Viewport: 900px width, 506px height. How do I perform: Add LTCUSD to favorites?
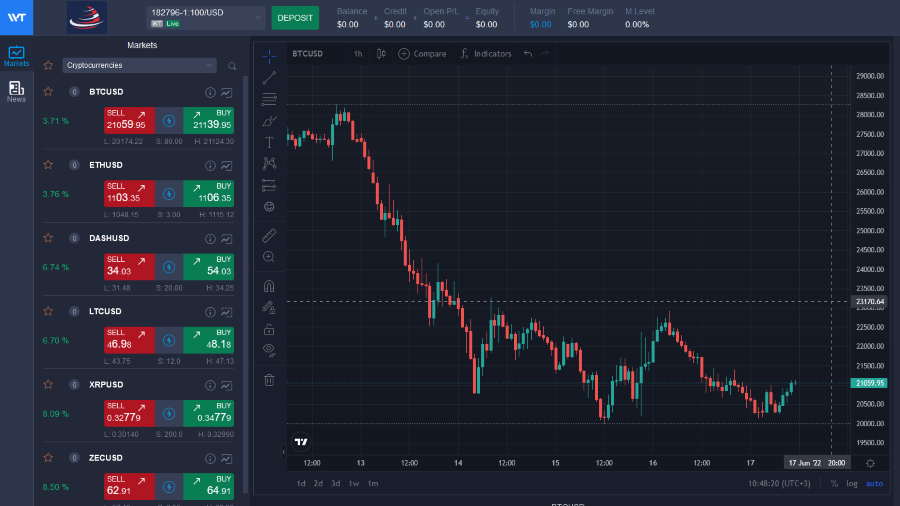[48, 312]
